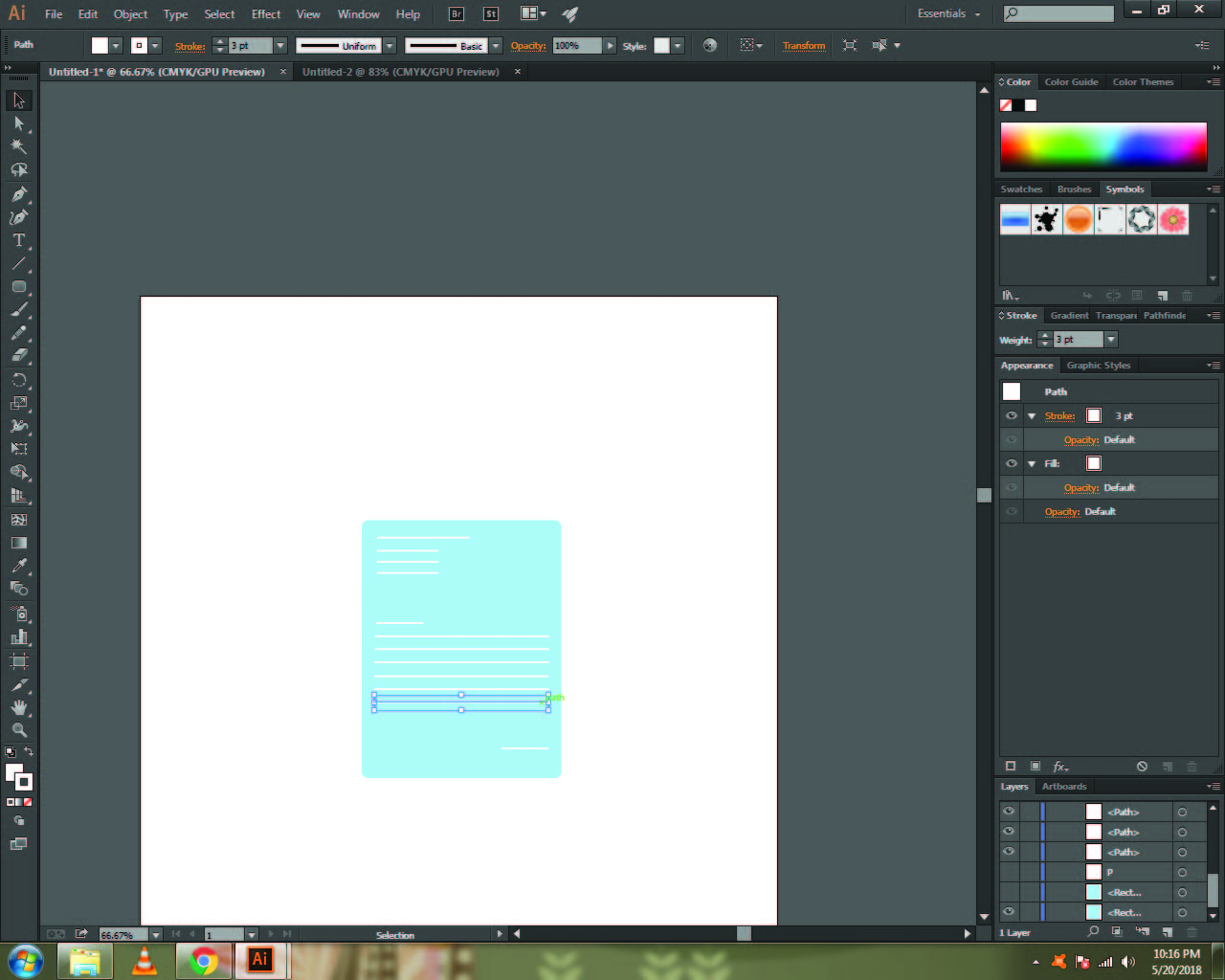The height and width of the screenshot is (980, 1225).
Task: Open stroke weight dropdown in control bar
Action: pos(280,45)
